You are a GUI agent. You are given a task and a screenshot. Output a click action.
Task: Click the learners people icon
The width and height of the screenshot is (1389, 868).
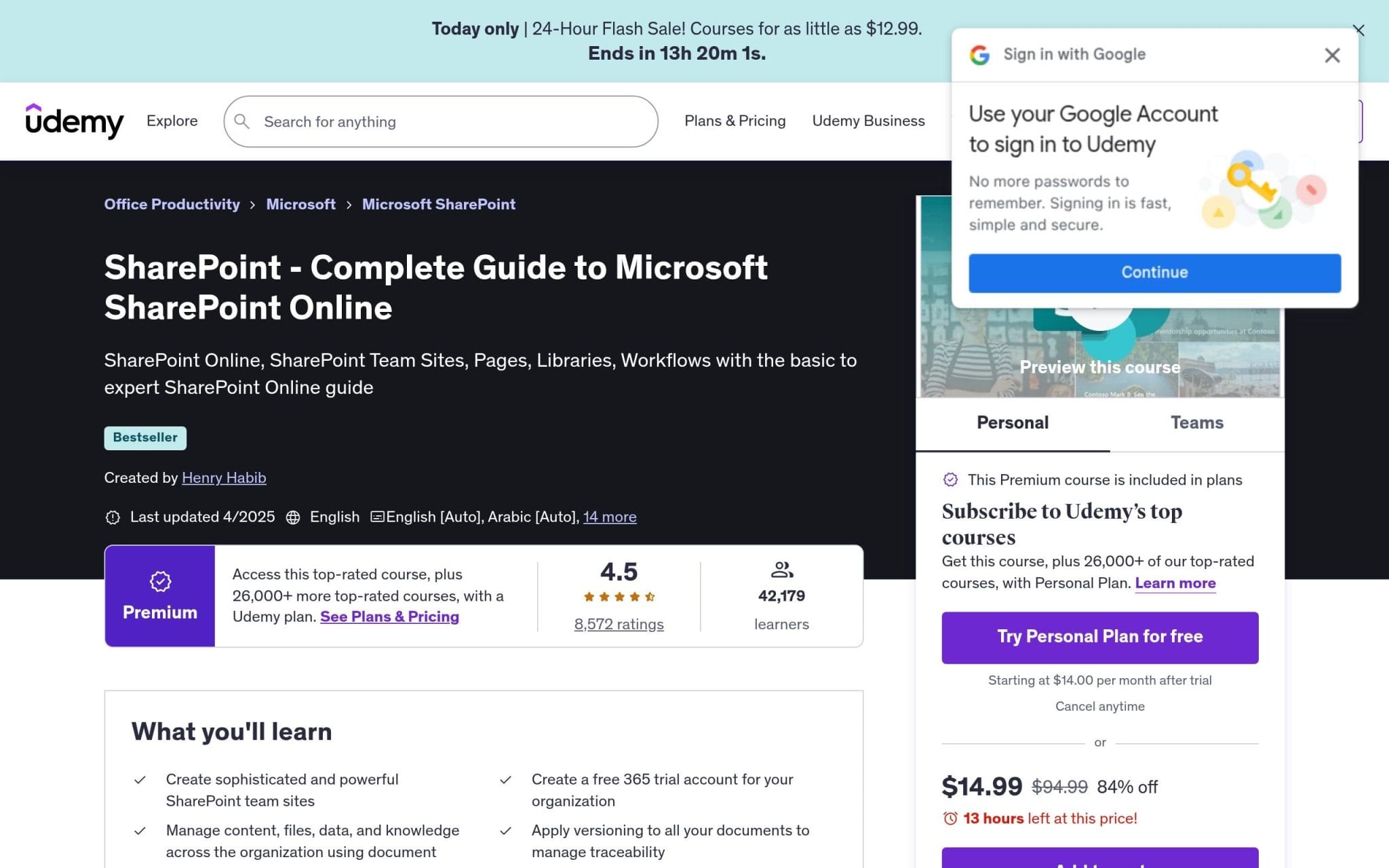782,569
